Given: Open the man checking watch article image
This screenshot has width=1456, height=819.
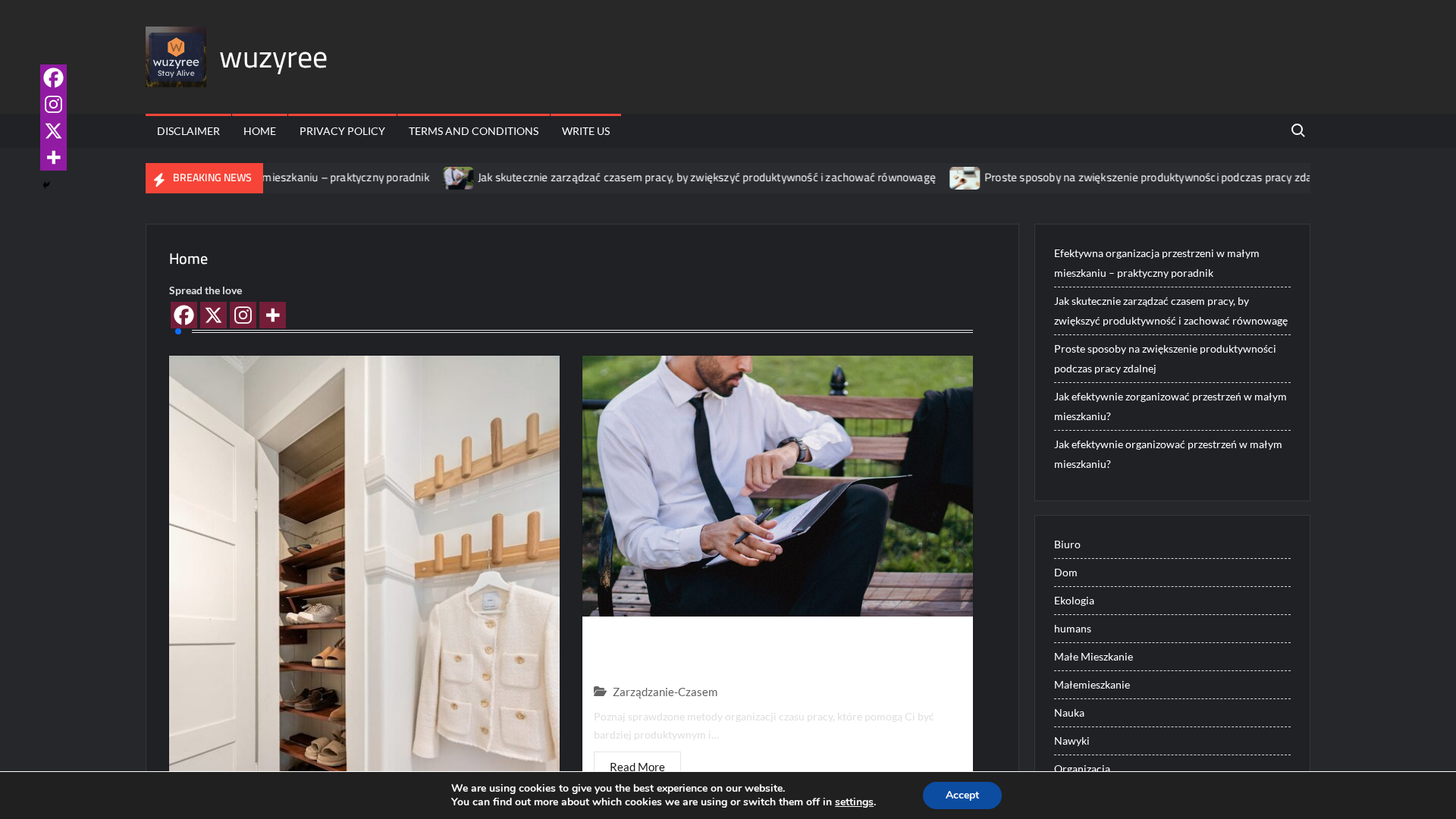Looking at the screenshot, I should (x=777, y=486).
